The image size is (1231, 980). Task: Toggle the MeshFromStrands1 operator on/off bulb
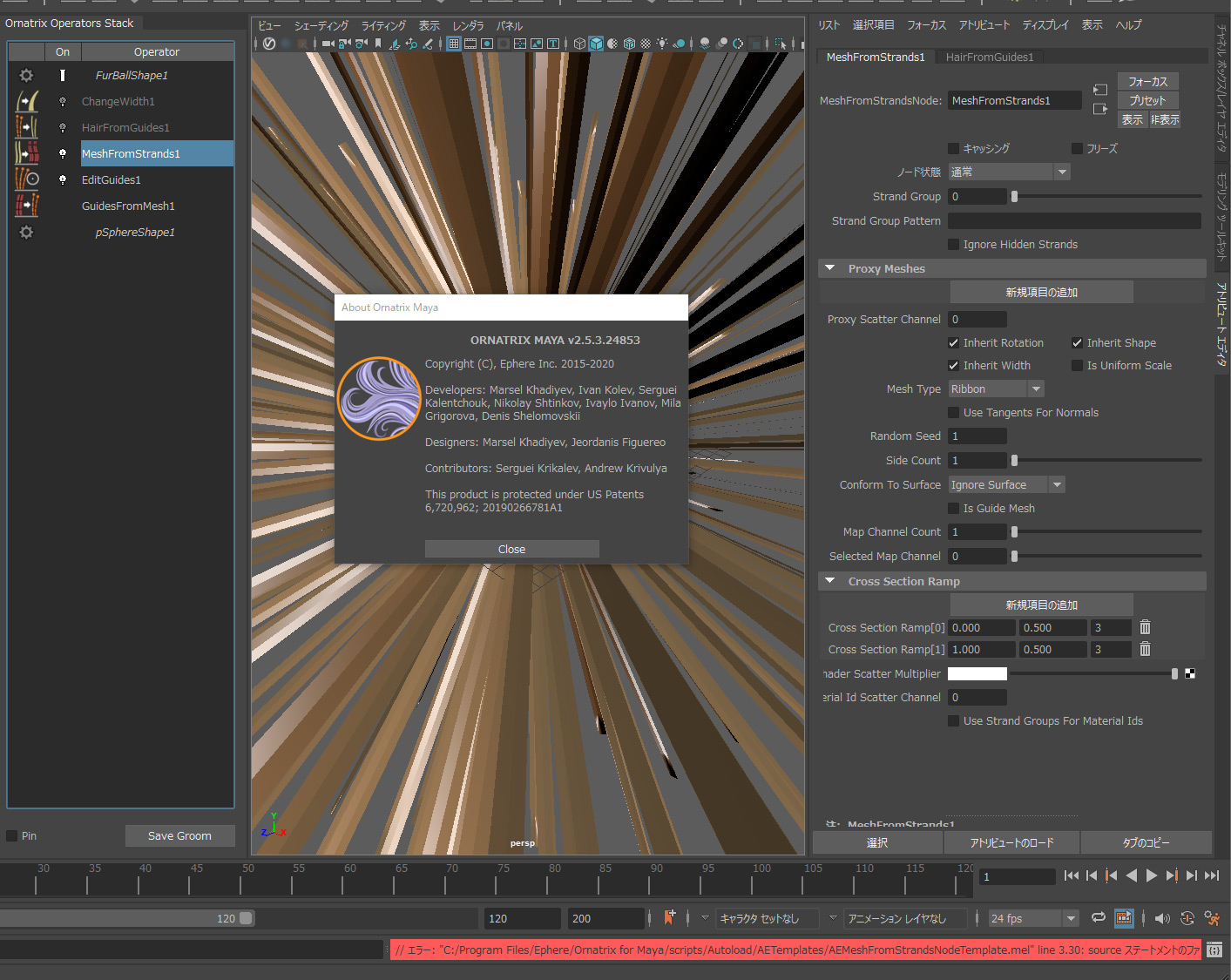click(x=63, y=154)
